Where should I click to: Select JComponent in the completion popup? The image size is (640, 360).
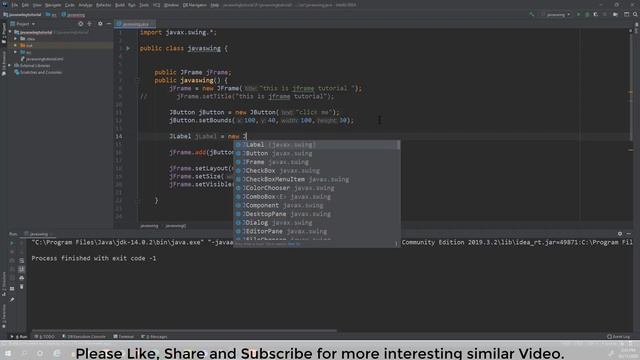coord(316,205)
